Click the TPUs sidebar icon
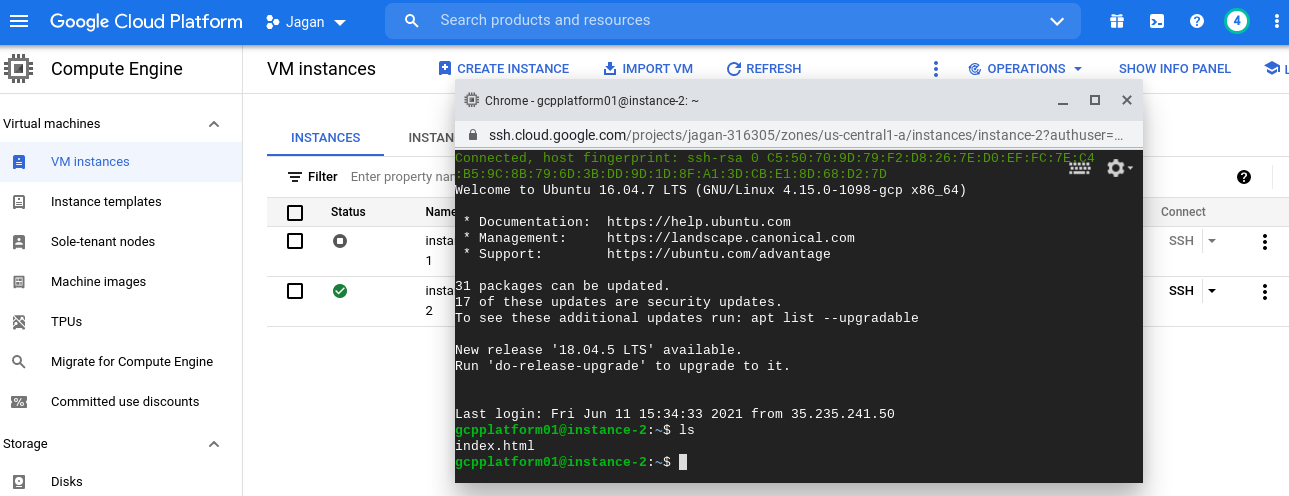The height and width of the screenshot is (496, 1289). click(19, 322)
